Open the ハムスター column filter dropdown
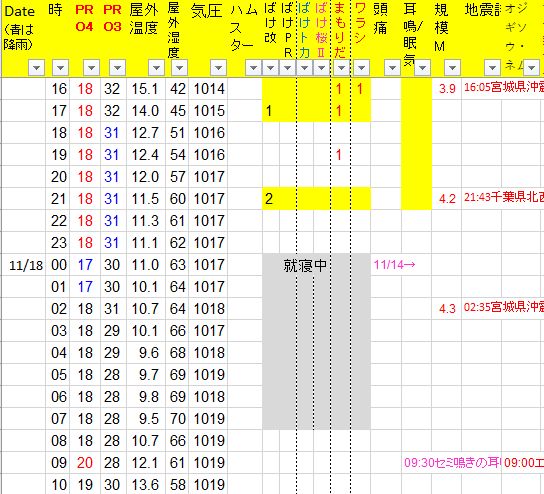Screen dimensions: 544x494 253,68
